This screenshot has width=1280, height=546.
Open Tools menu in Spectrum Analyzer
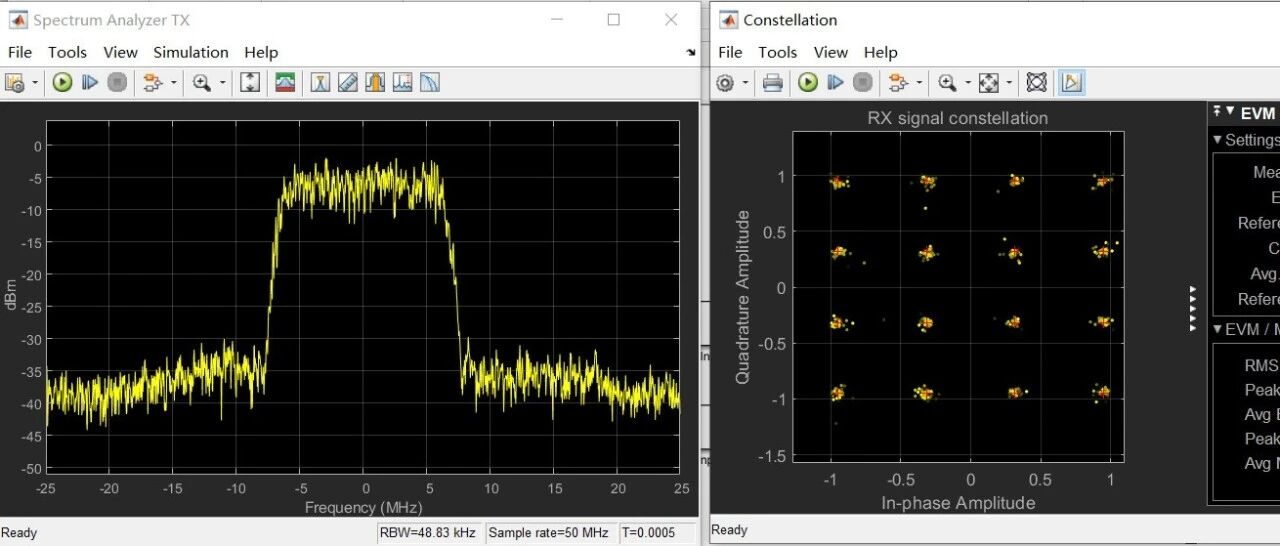coord(67,52)
